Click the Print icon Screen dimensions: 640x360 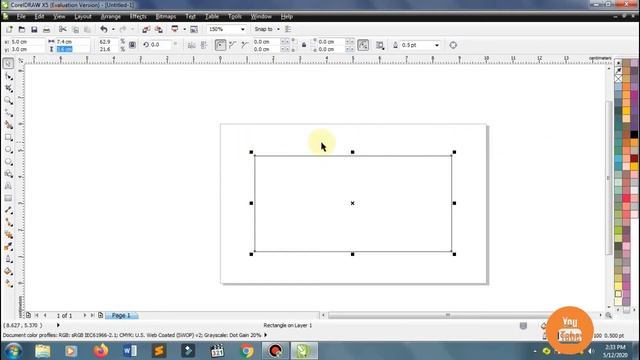[46, 29]
